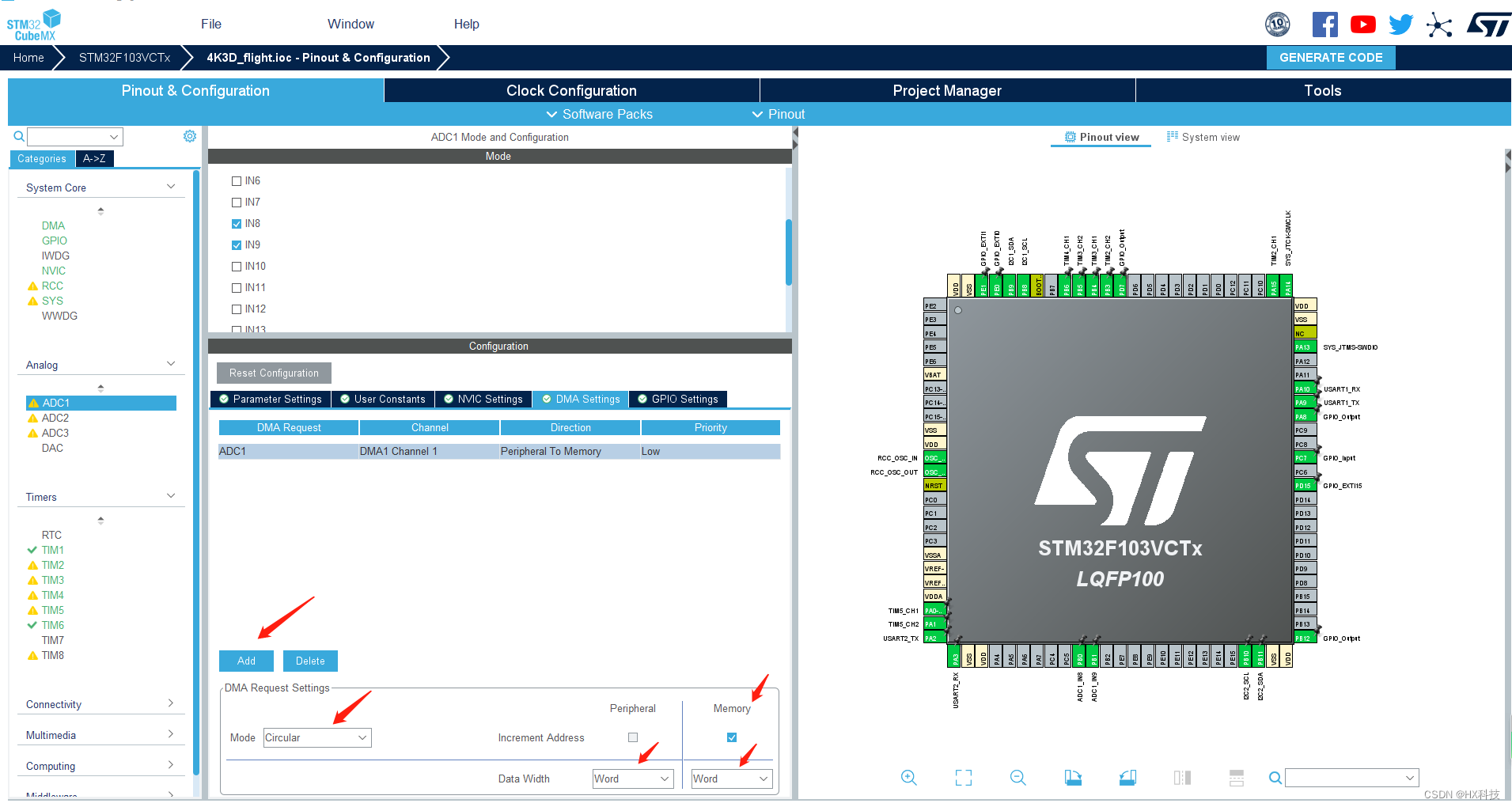The height and width of the screenshot is (807, 1512).
Task: Click the TIM6 green check icon
Action: 32,625
